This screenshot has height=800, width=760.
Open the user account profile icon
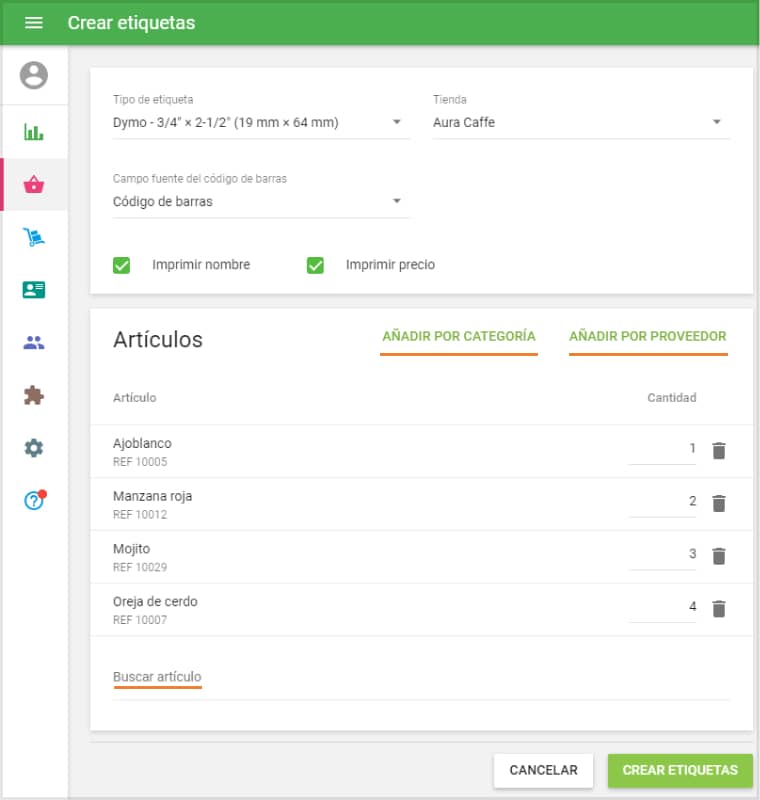click(x=34, y=75)
